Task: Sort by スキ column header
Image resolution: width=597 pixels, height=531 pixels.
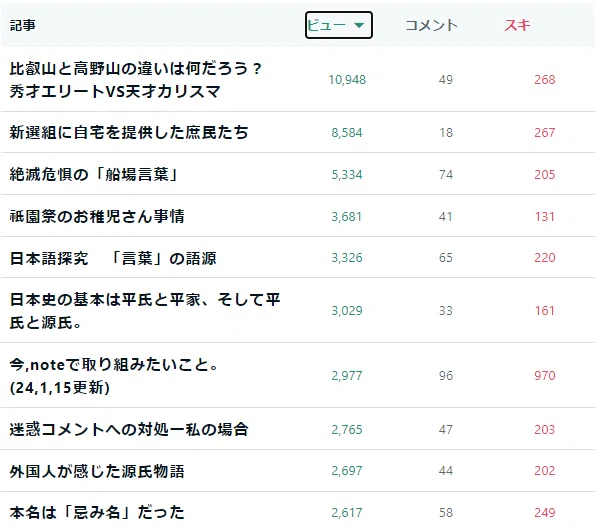Action: coord(517,25)
